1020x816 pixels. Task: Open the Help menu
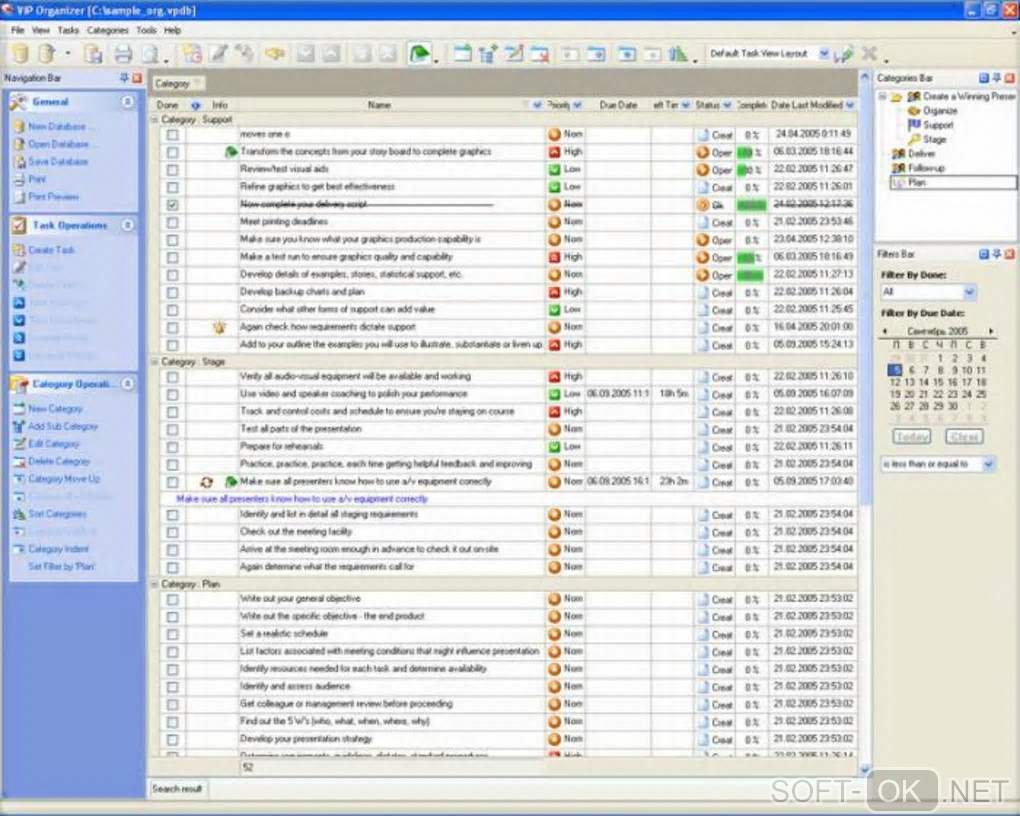point(172,31)
